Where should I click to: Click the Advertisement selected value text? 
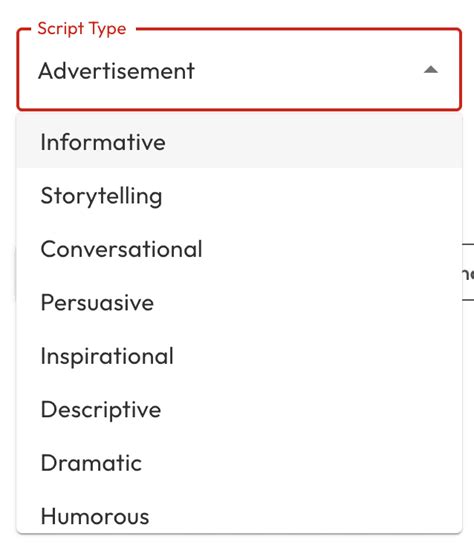116,71
